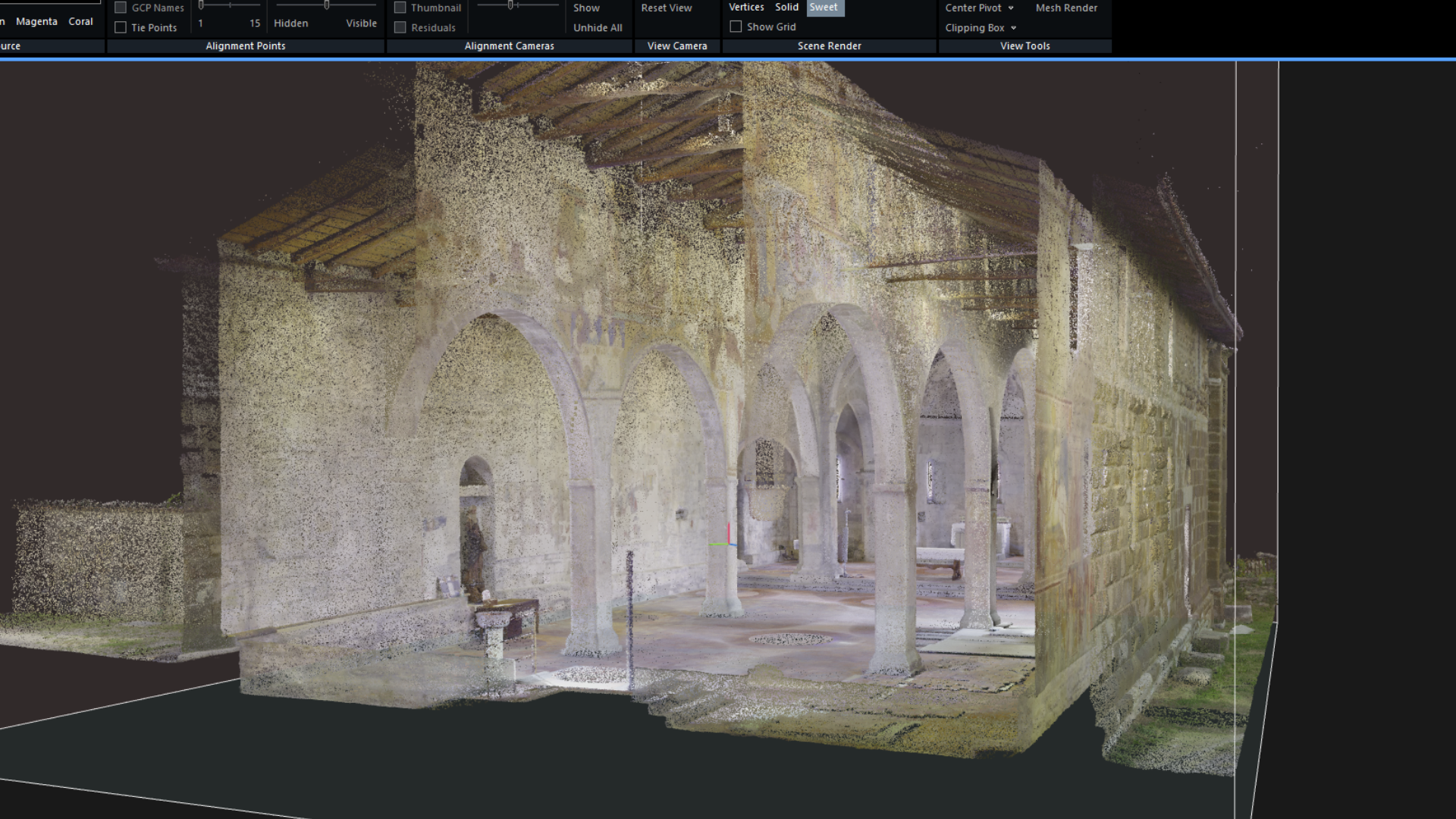Click Show in Alignment Cameras

586,8
